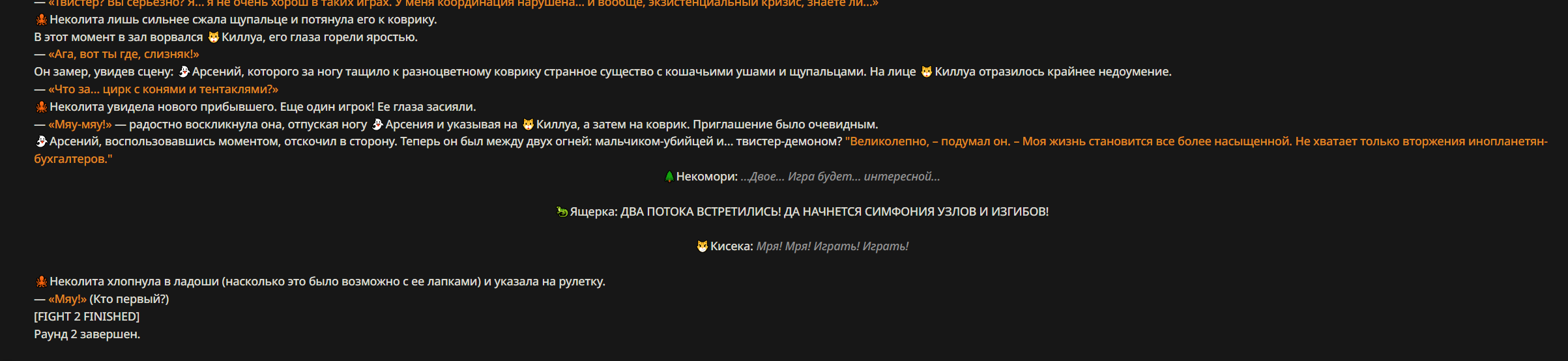Click the sentence 'Приглашение было очевидным.'
This screenshot has width=1568, height=361.
point(785,124)
